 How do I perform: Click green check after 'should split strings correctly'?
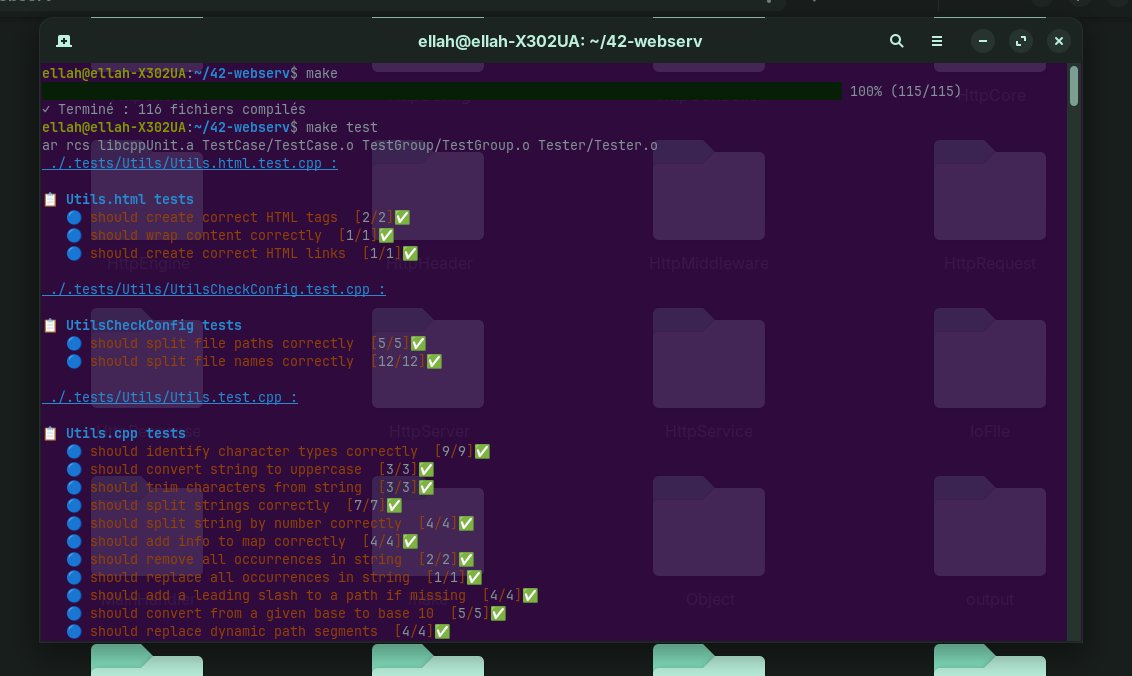pos(394,506)
